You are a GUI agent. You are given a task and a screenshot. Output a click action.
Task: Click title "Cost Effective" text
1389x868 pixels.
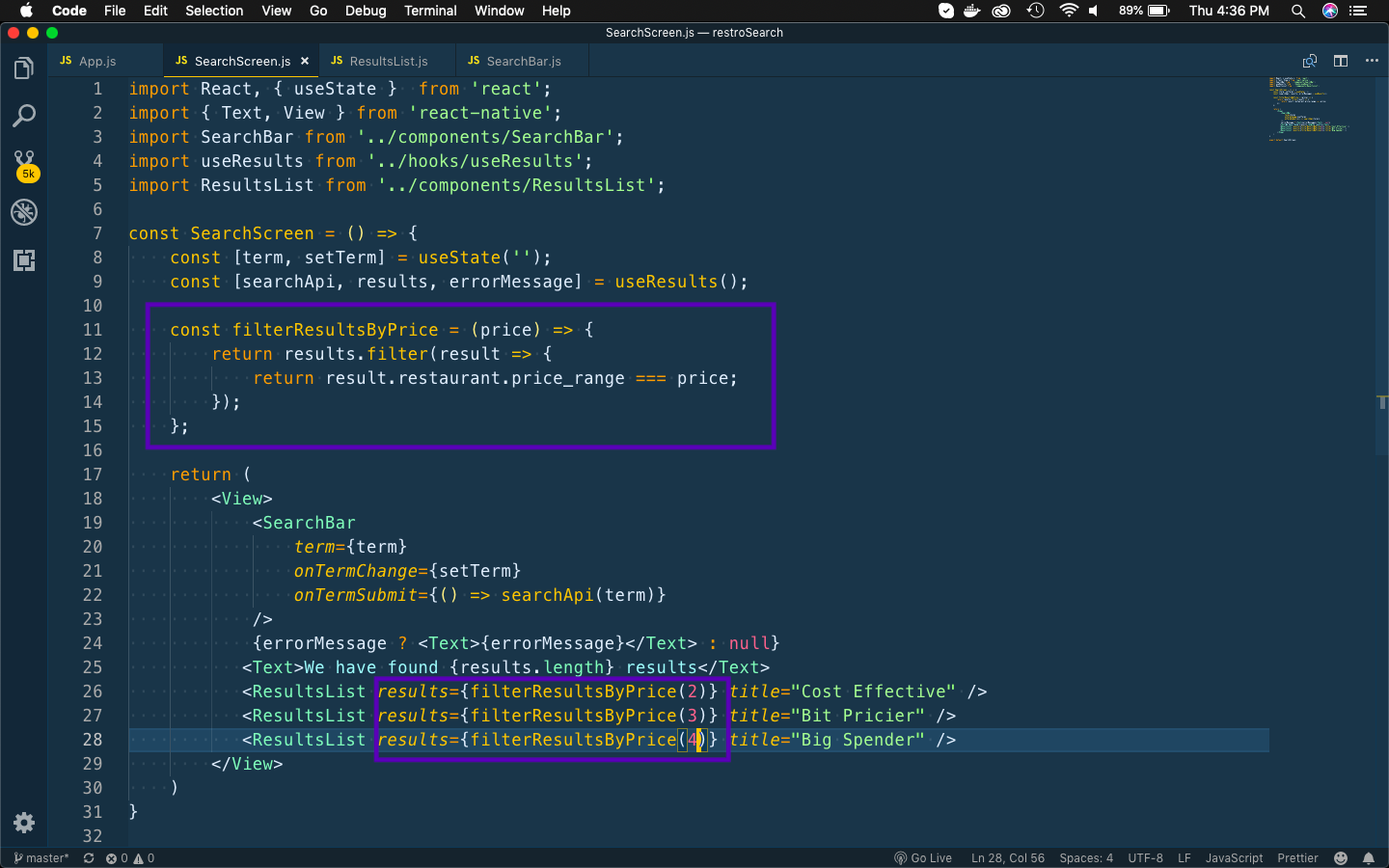[873, 692]
